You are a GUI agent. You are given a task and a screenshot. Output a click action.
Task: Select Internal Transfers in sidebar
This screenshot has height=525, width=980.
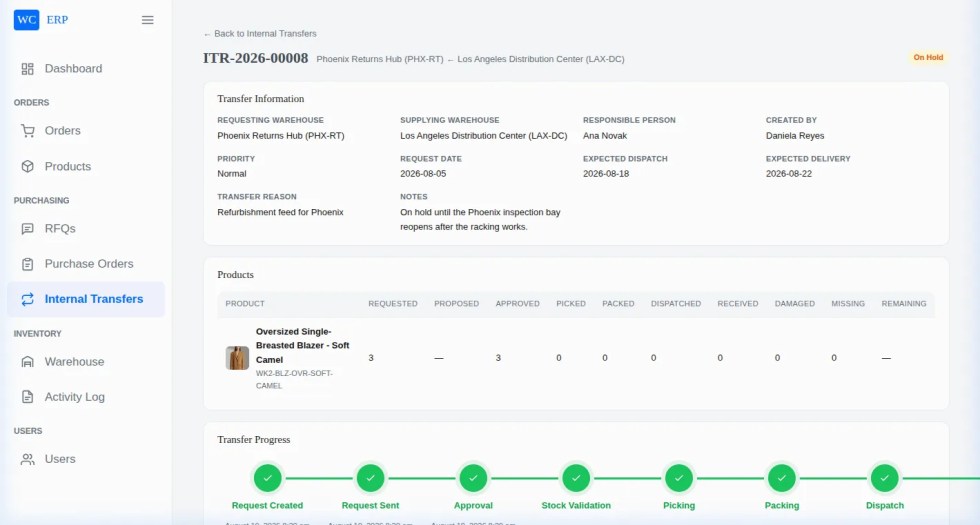coord(86,299)
